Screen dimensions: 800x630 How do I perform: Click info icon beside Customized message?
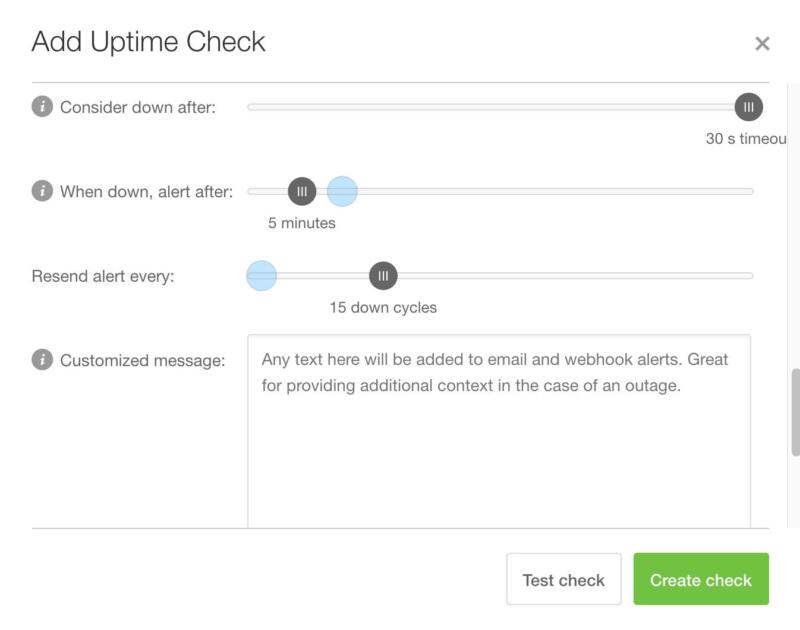pyautogui.click(x=42, y=360)
